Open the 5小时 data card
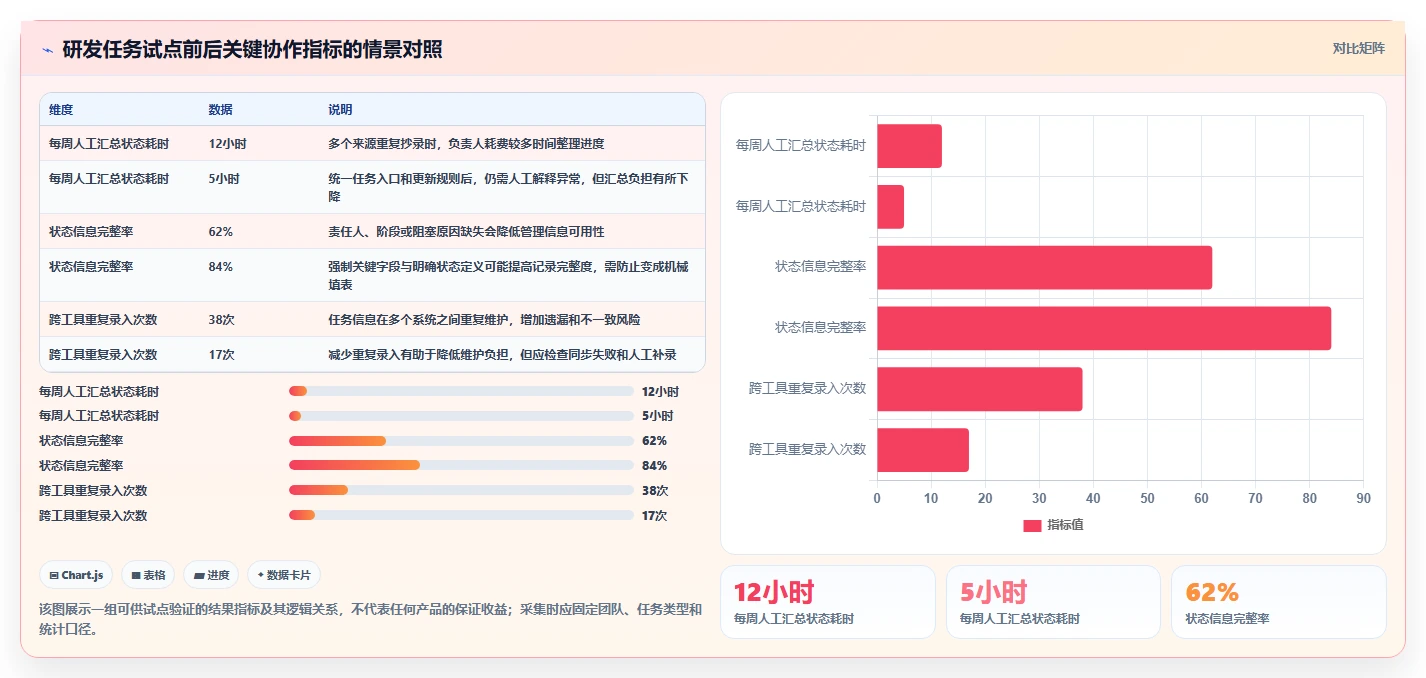Screen dimensions: 1426x678 [1053, 602]
